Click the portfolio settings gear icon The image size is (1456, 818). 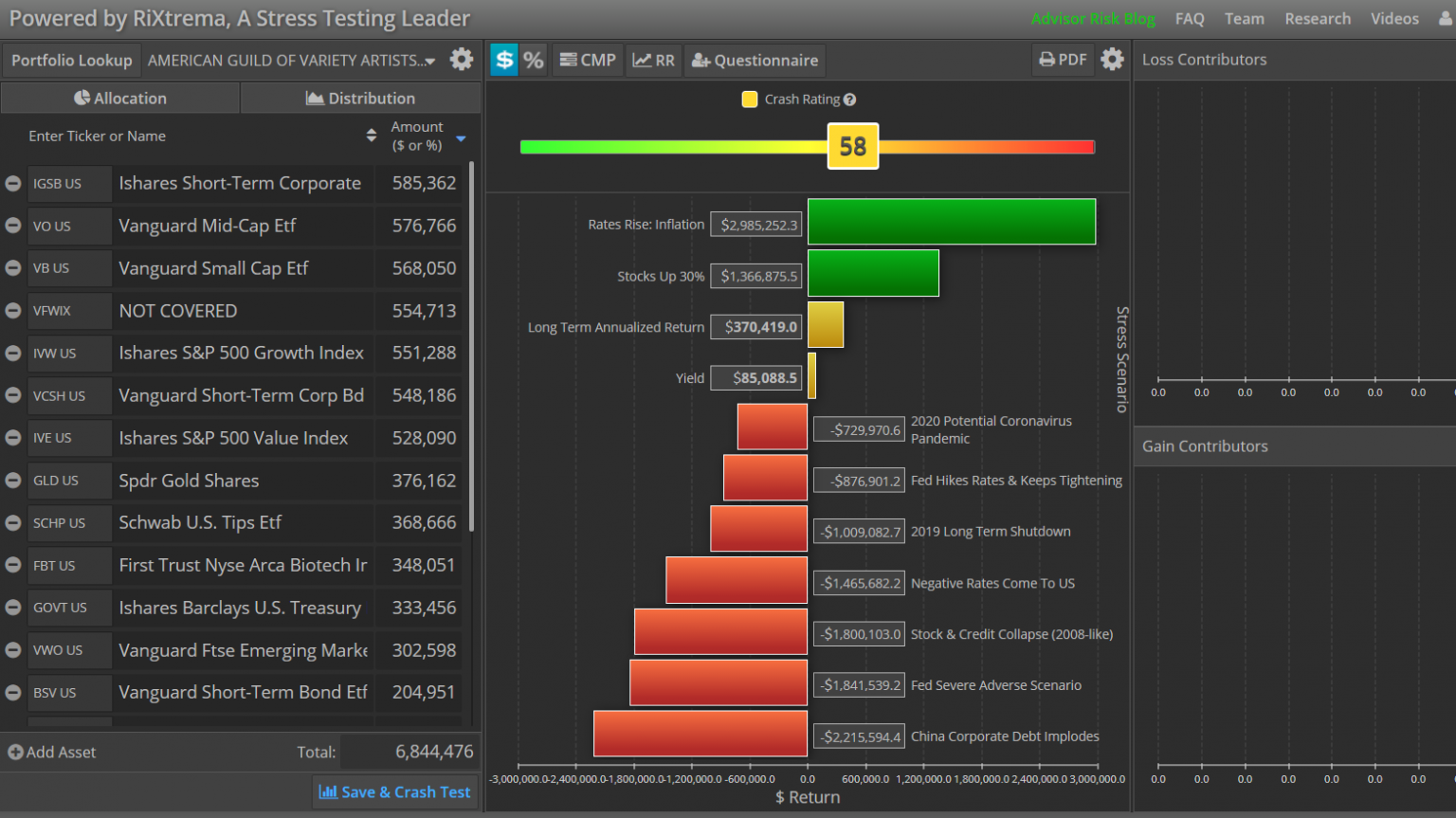tap(462, 60)
